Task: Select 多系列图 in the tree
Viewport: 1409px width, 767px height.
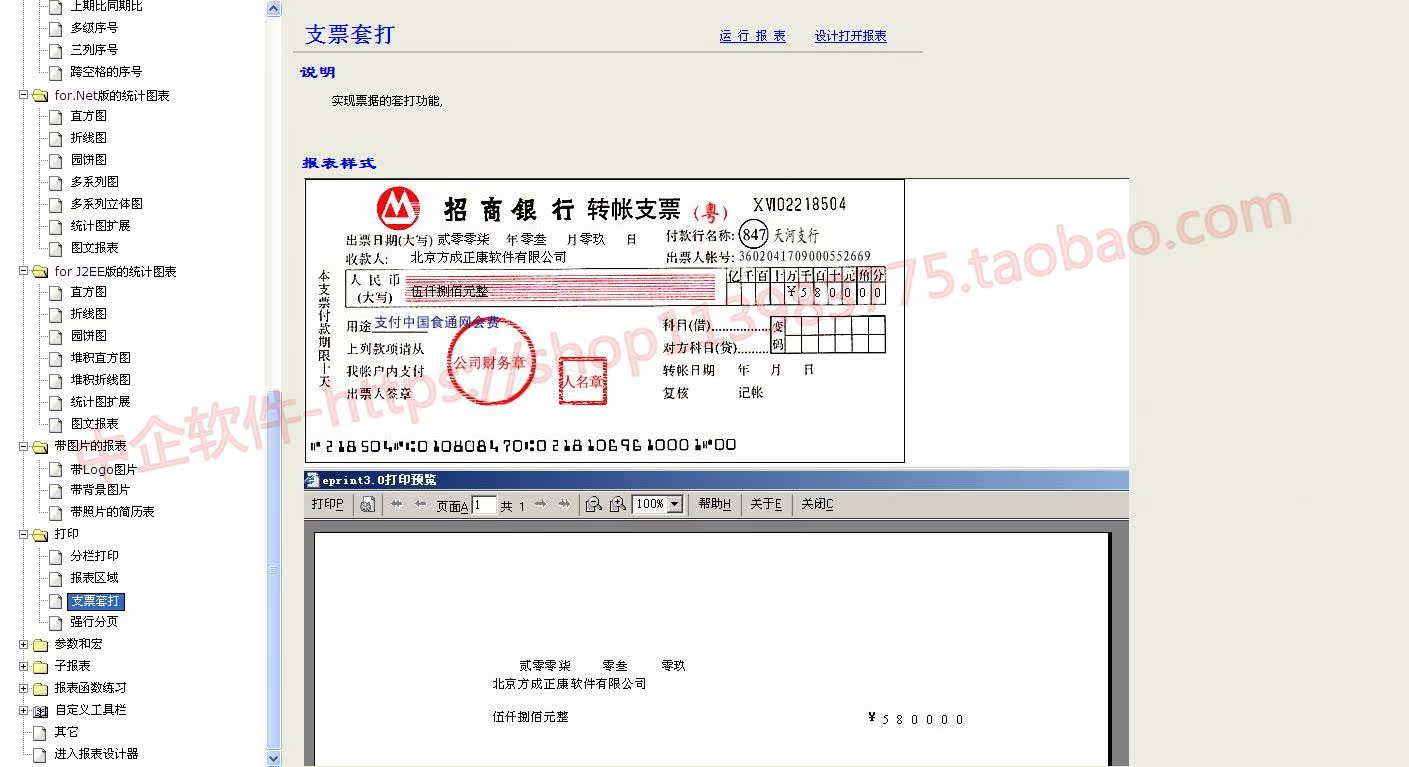Action: (94, 182)
